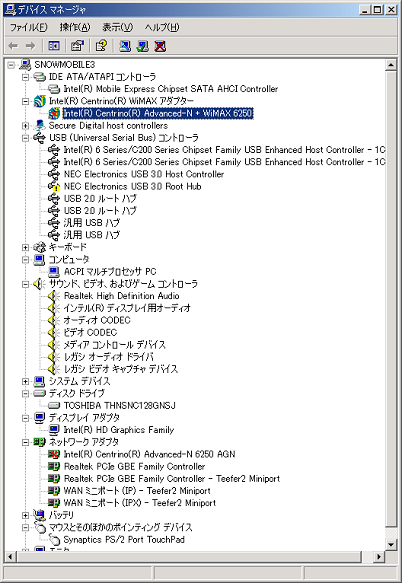Click the バッテリ category icon
The width and height of the screenshot is (402, 583).
pos(39,515)
